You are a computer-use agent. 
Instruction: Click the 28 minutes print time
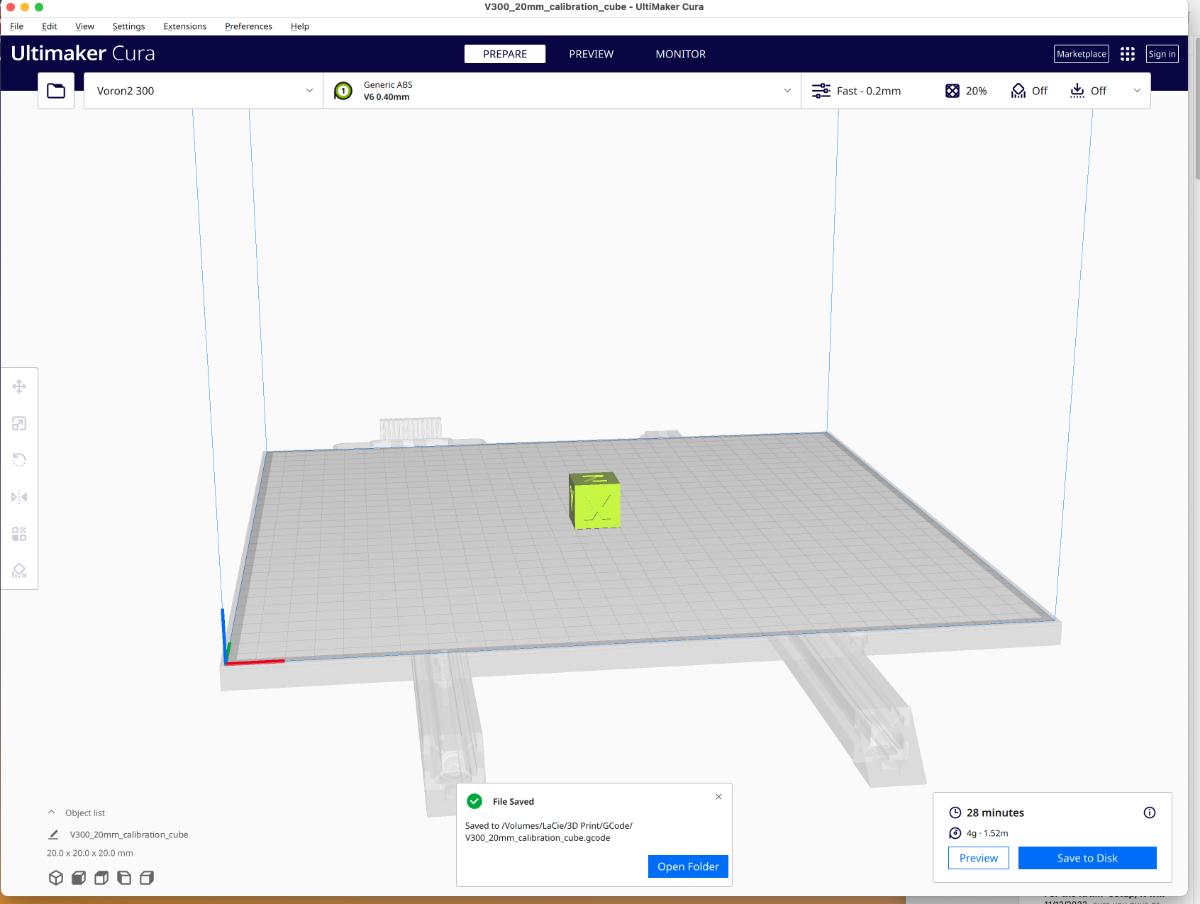[x=995, y=813]
